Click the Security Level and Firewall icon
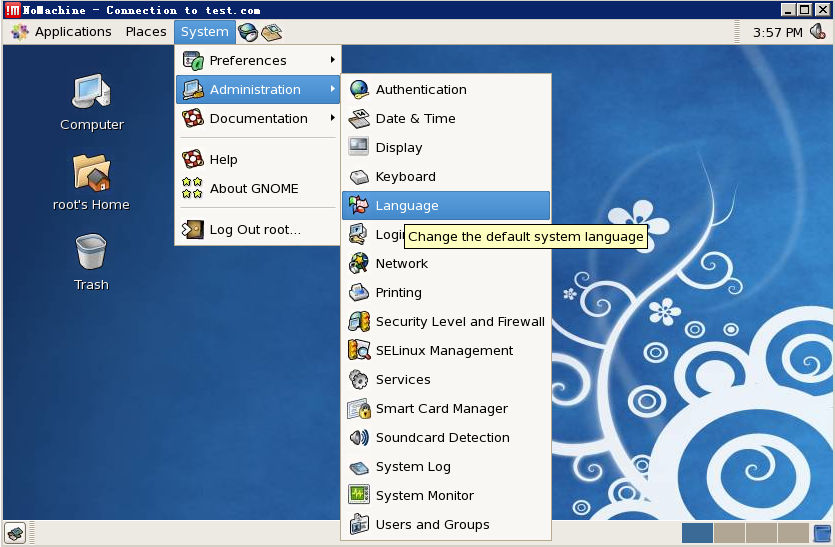Image resolution: width=835 pixels, height=547 pixels. pos(359,321)
